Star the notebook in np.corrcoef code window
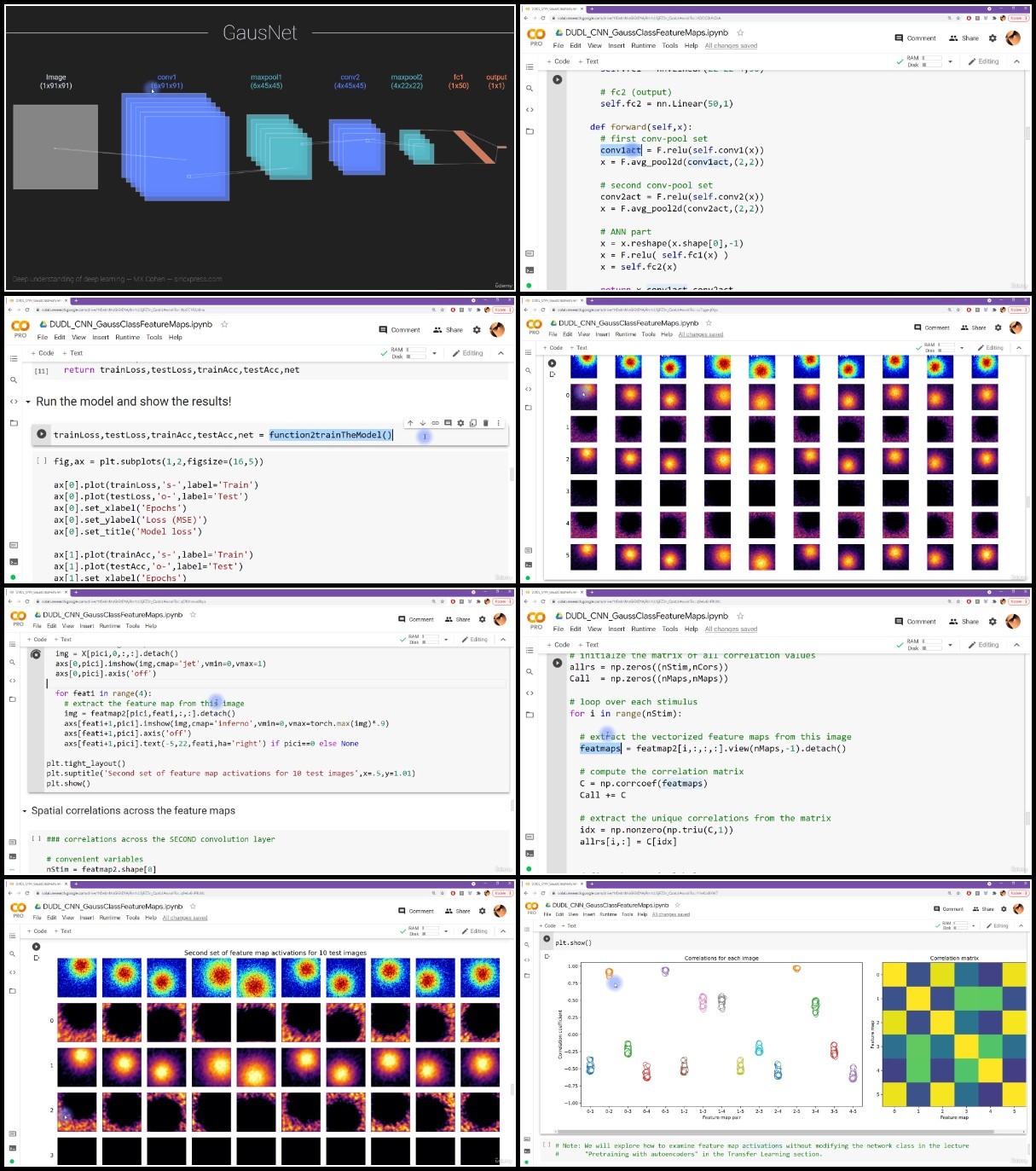1036x1171 pixels. [x=740, y=616]
